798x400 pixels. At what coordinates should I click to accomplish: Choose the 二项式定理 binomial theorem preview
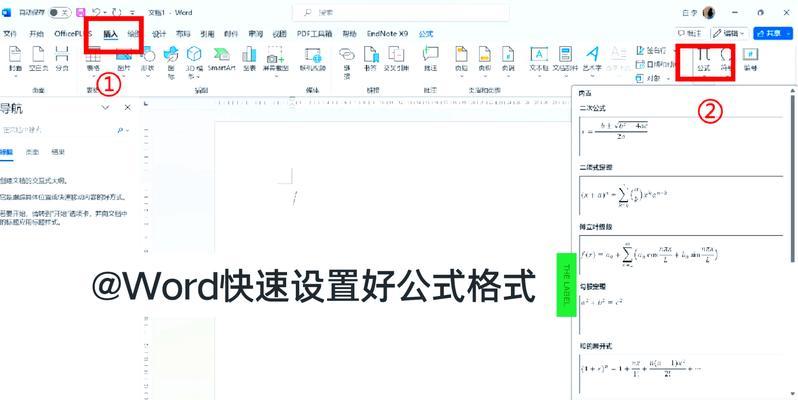point(681,195)
